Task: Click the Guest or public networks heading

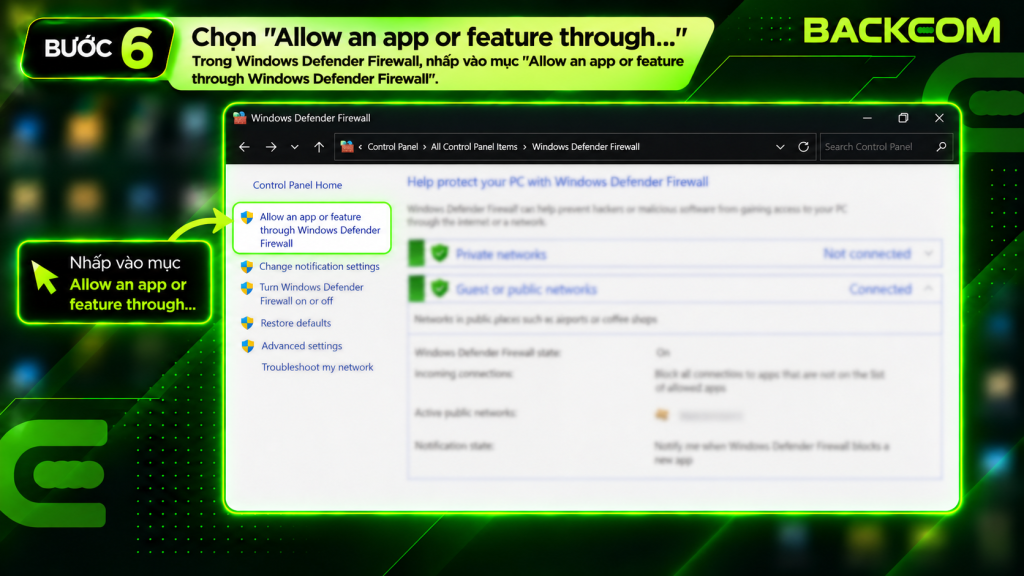Action: [x=526, y=289]
